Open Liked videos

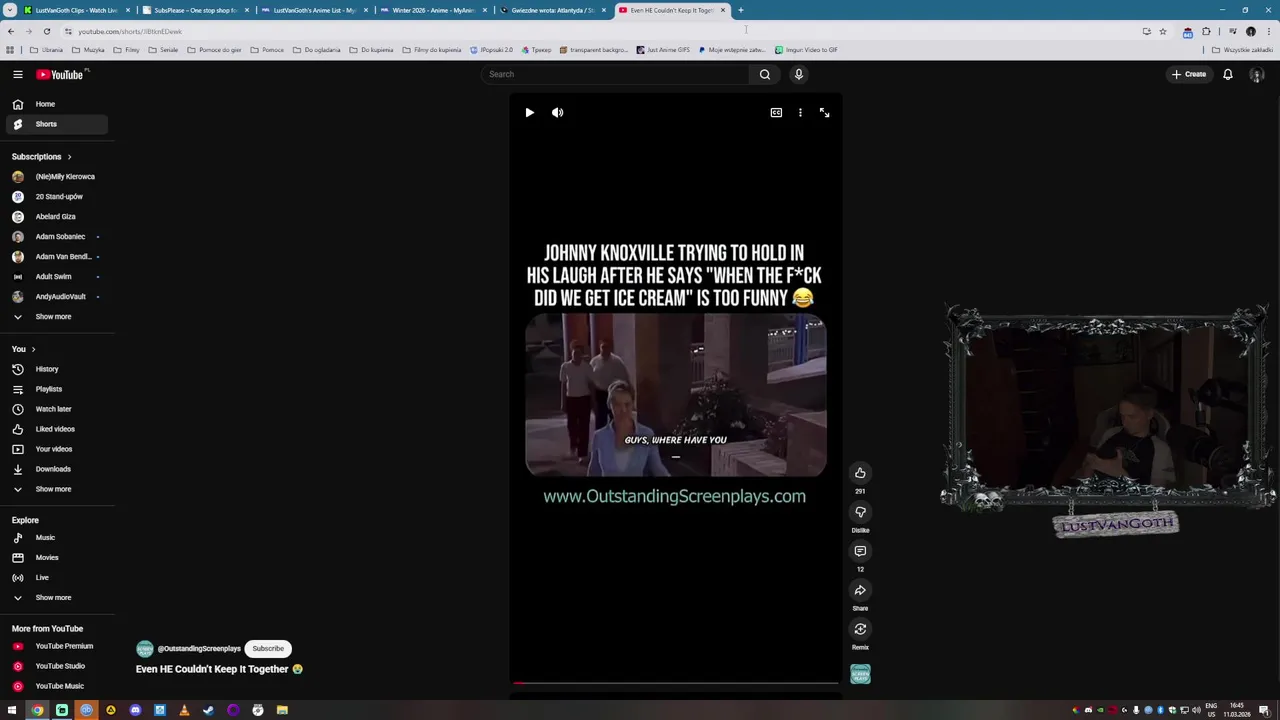(x=56, y=429)
